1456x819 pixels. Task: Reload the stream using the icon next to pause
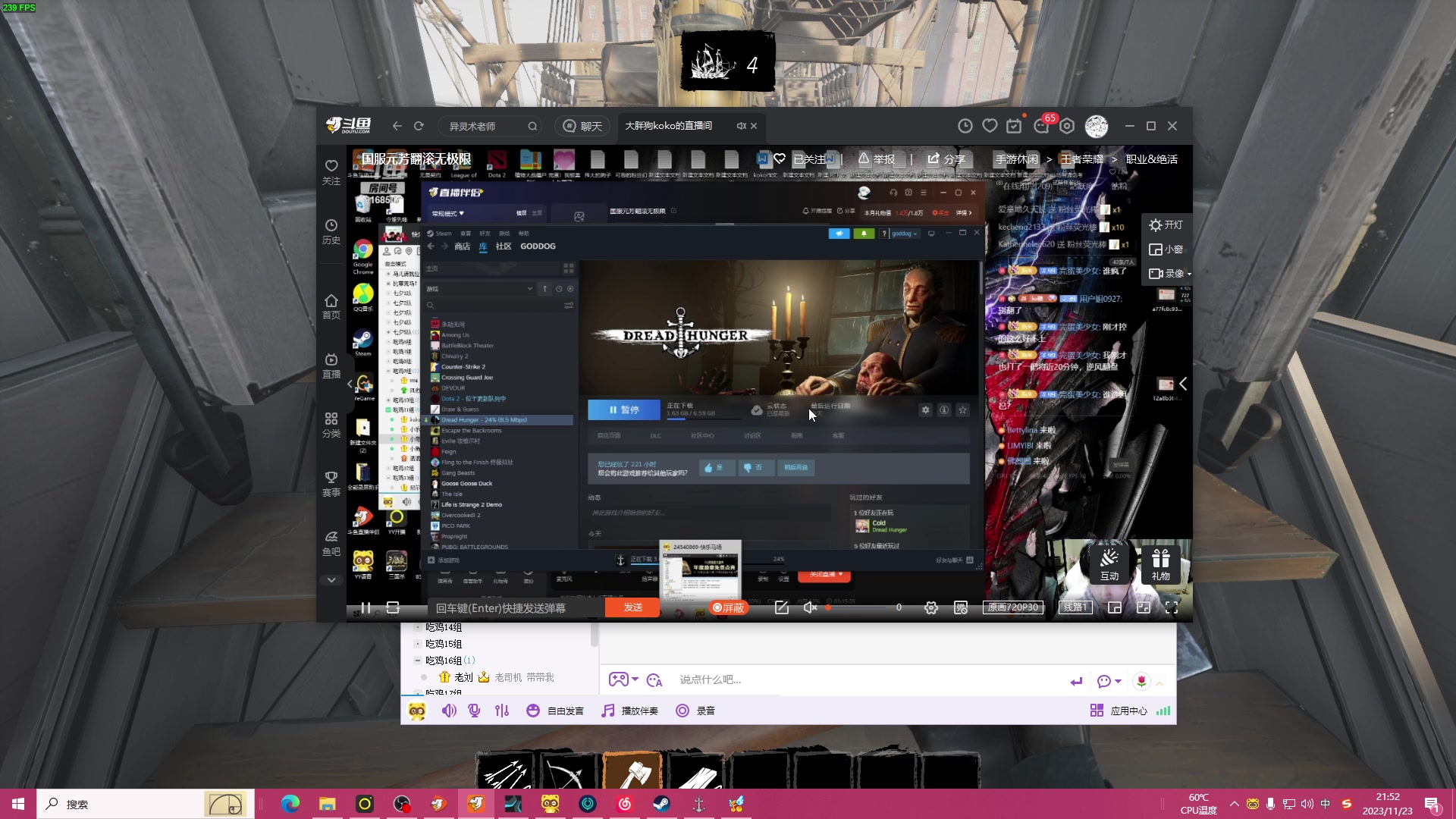(393, 607)
